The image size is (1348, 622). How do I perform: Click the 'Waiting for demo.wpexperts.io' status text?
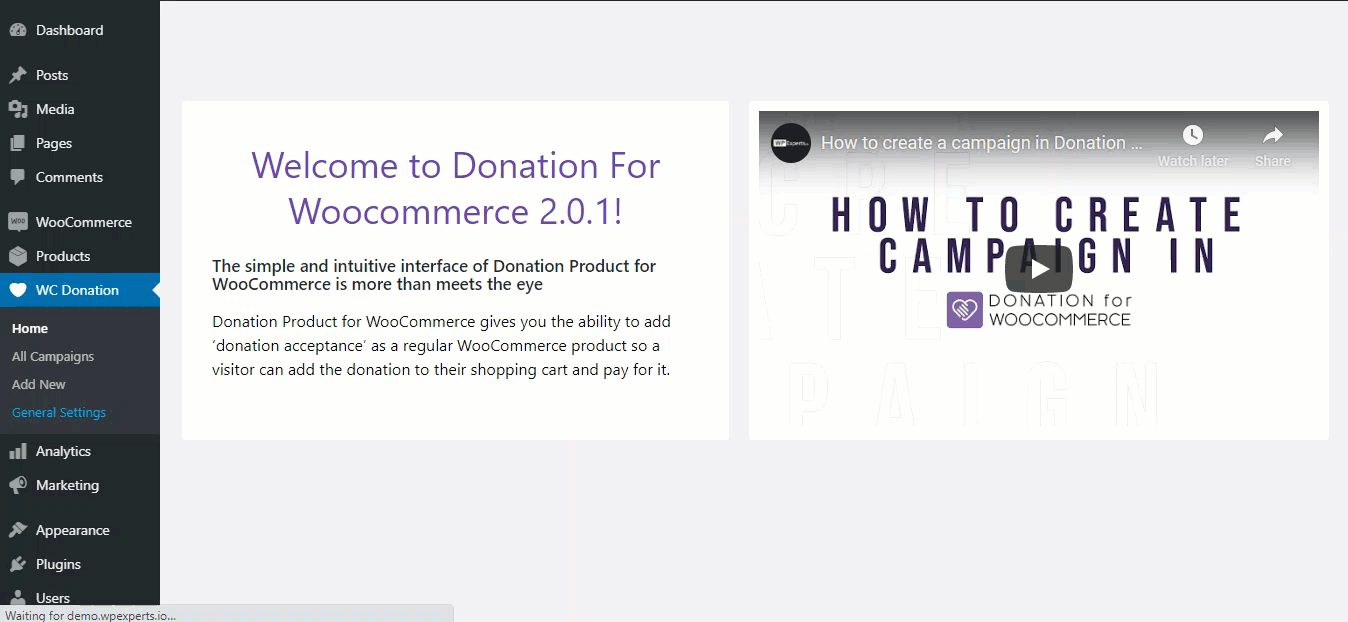click(91, 615)
